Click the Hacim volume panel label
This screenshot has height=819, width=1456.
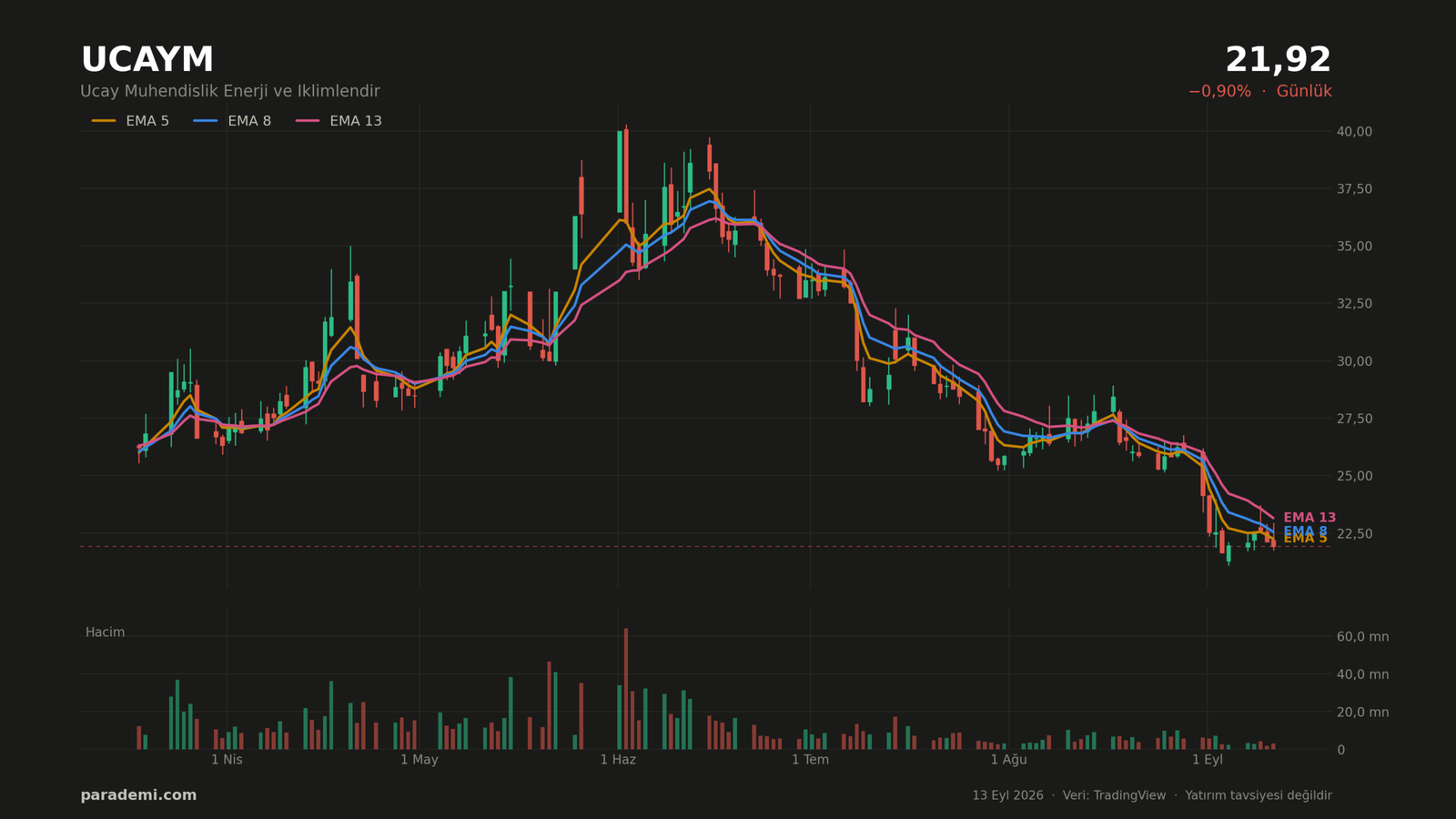point(105,632)
